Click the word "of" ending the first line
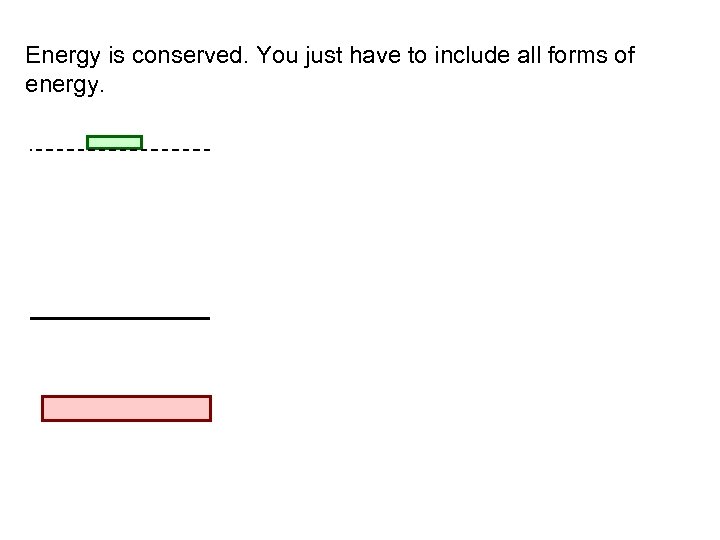 point(623,56)
